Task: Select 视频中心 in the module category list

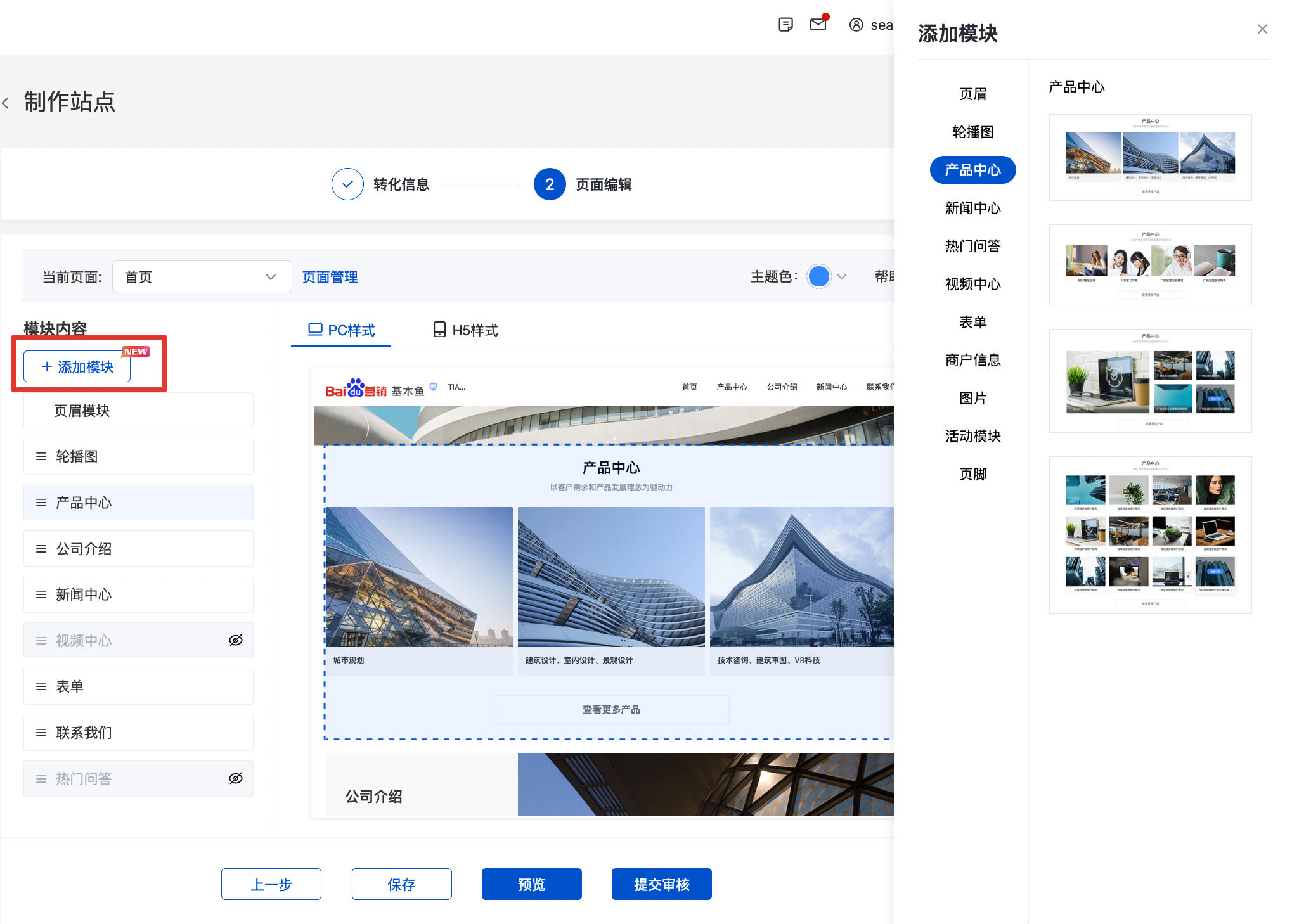Action: click(x=972, y=284)
